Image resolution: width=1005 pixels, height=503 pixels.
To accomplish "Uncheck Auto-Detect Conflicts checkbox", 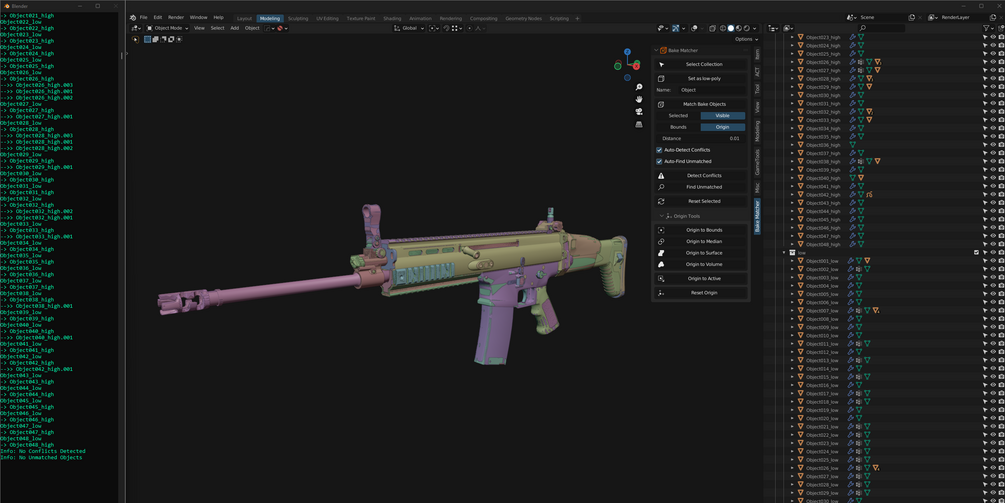I will coord(659,150).
